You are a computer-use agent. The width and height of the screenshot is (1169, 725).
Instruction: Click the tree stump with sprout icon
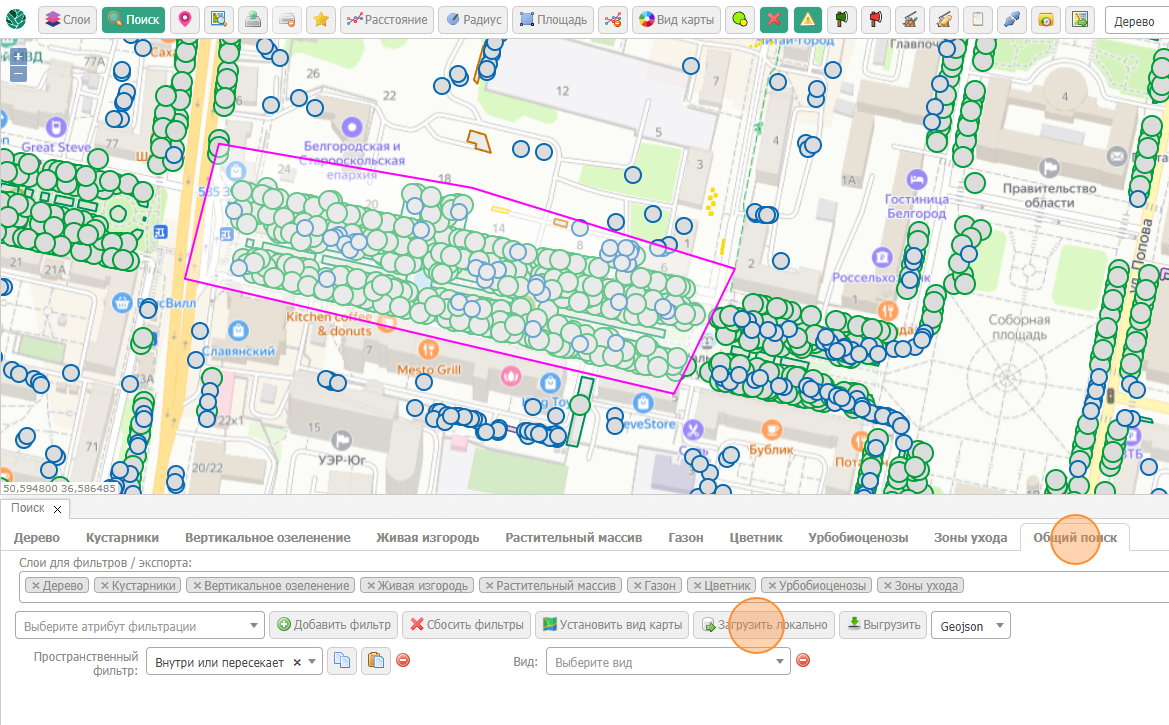click(910, 20)
